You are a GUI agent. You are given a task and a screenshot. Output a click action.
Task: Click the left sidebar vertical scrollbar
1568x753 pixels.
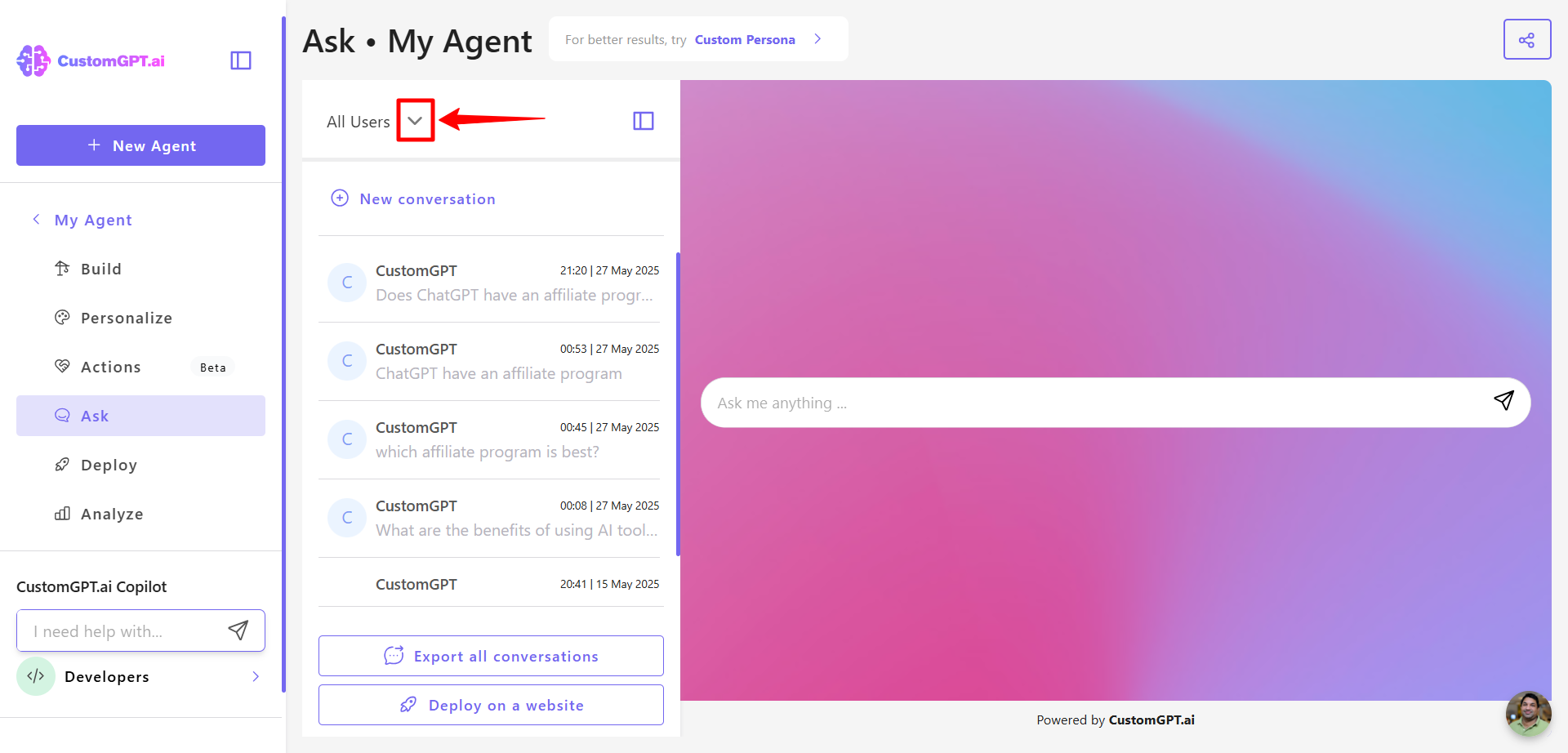click(283, 354)
